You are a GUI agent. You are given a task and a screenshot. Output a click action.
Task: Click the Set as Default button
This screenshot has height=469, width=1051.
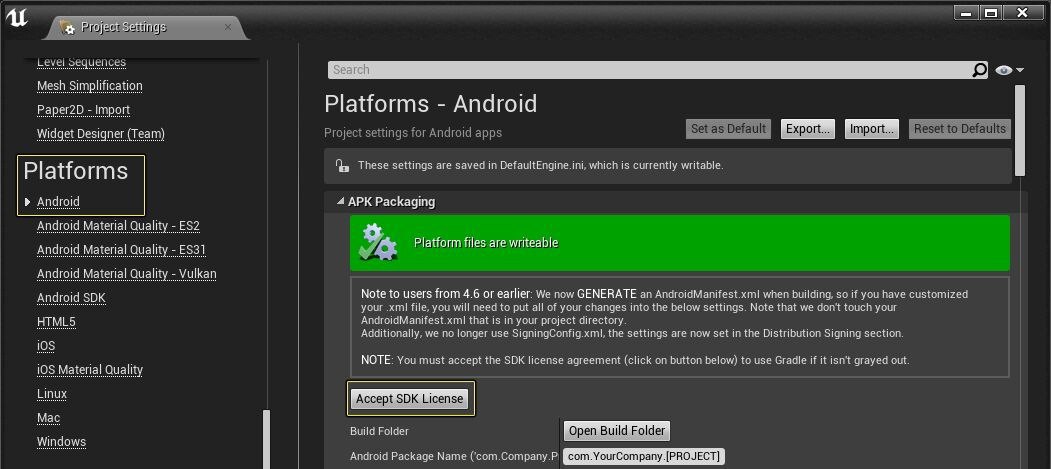pos(728,129)
